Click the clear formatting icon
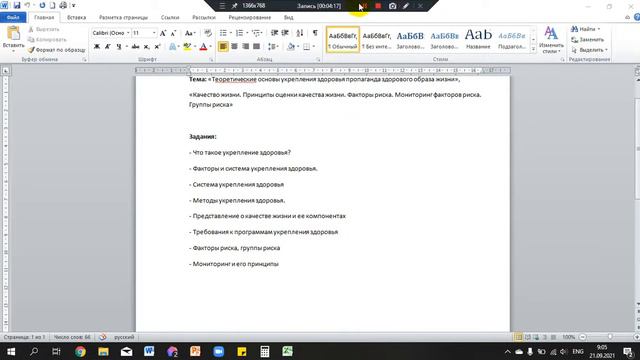 (x=208, y=33)
